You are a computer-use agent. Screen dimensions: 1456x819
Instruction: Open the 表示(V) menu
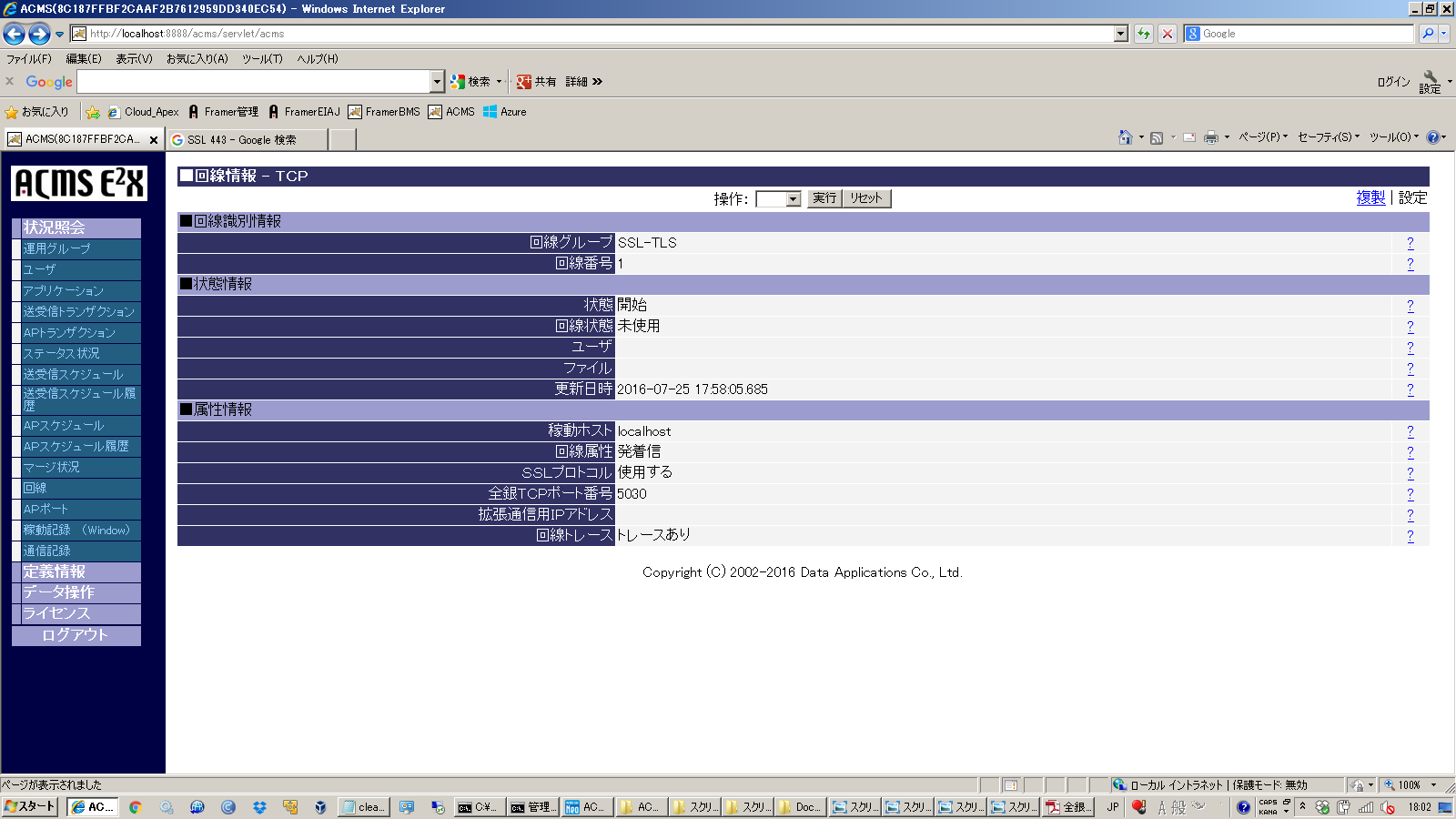(x=134, y=58)
